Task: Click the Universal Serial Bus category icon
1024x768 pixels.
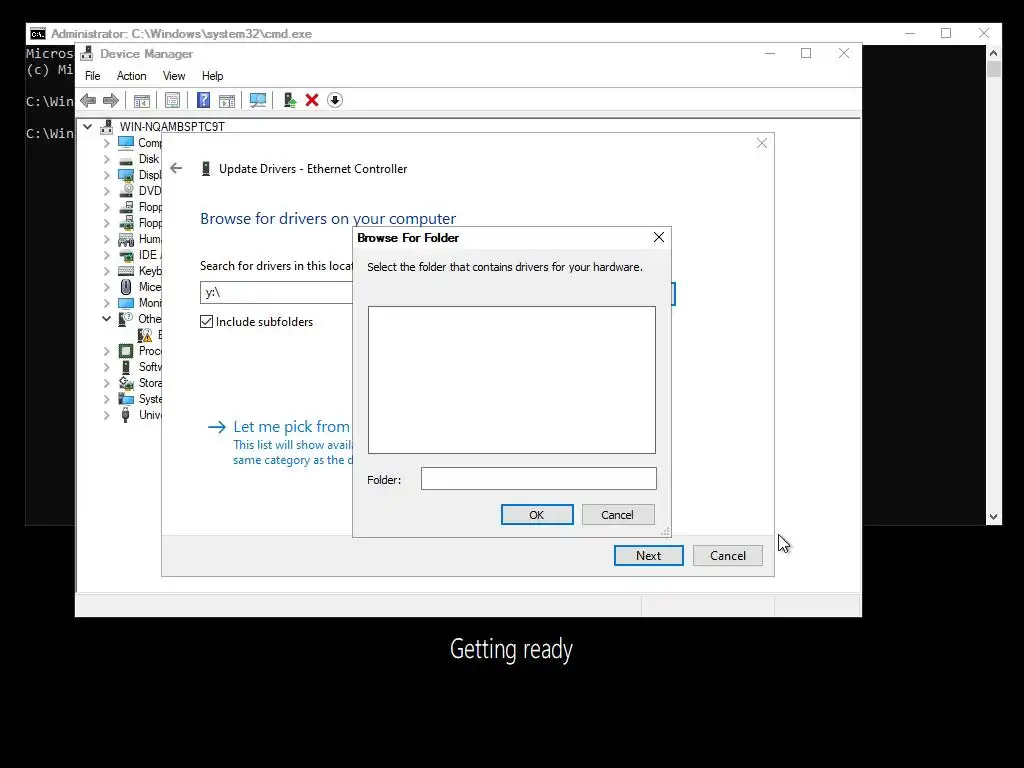Action: (125, 415)
